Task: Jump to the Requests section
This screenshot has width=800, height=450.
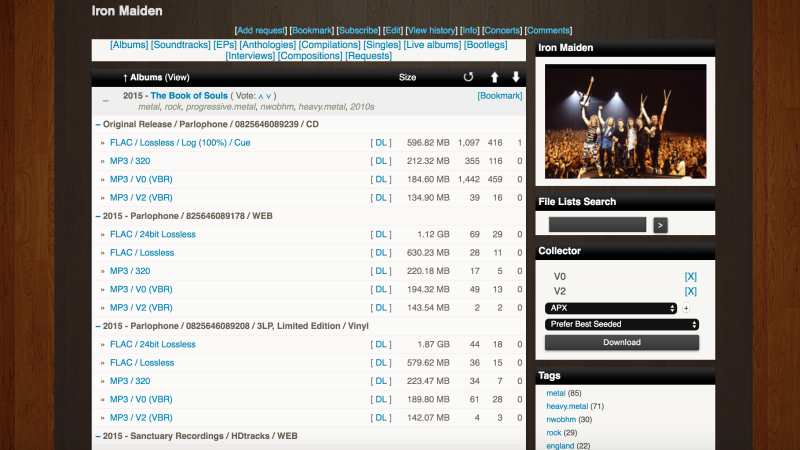Action: click(369, 56)
